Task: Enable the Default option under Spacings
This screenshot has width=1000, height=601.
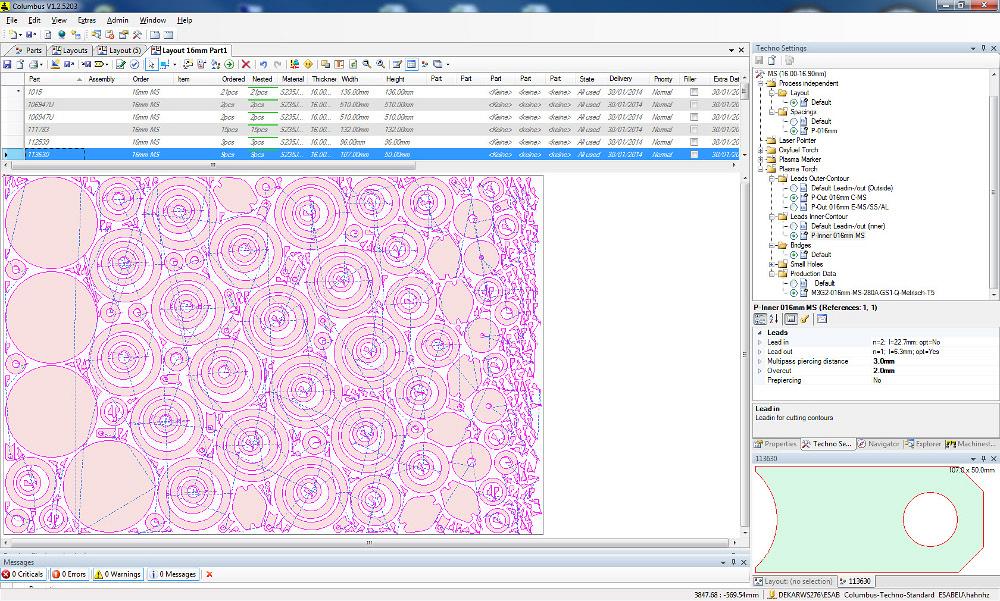Action: click(x=793, y=122)
